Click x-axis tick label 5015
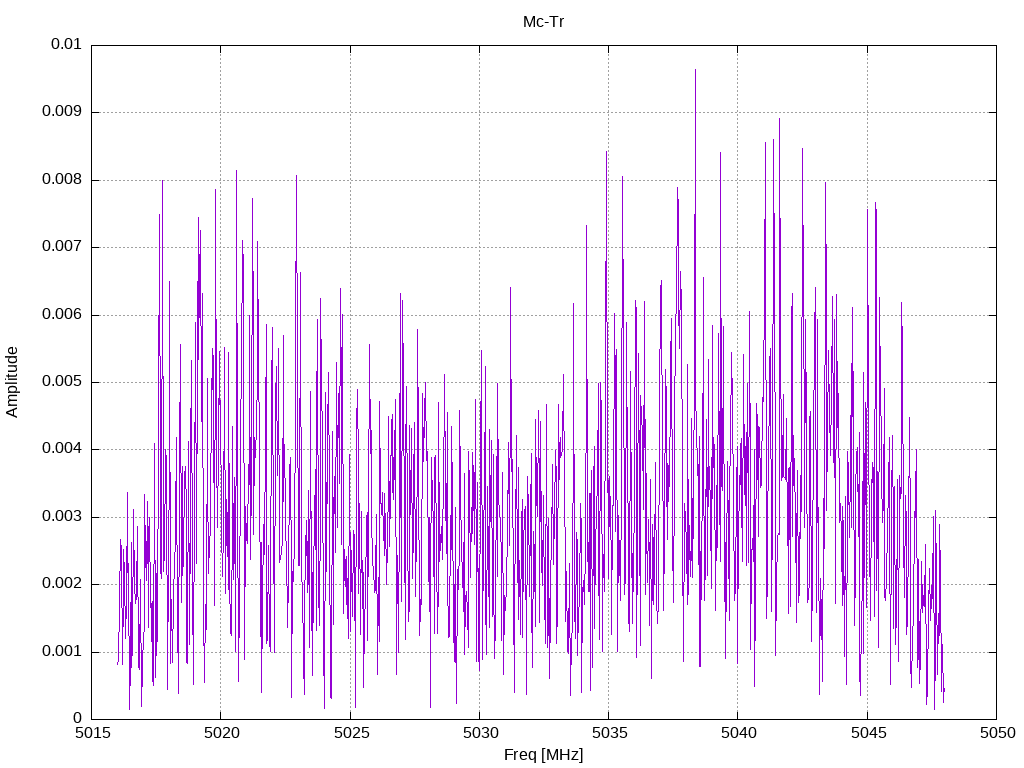This screenshot has height=768, width=1024. 92,733
